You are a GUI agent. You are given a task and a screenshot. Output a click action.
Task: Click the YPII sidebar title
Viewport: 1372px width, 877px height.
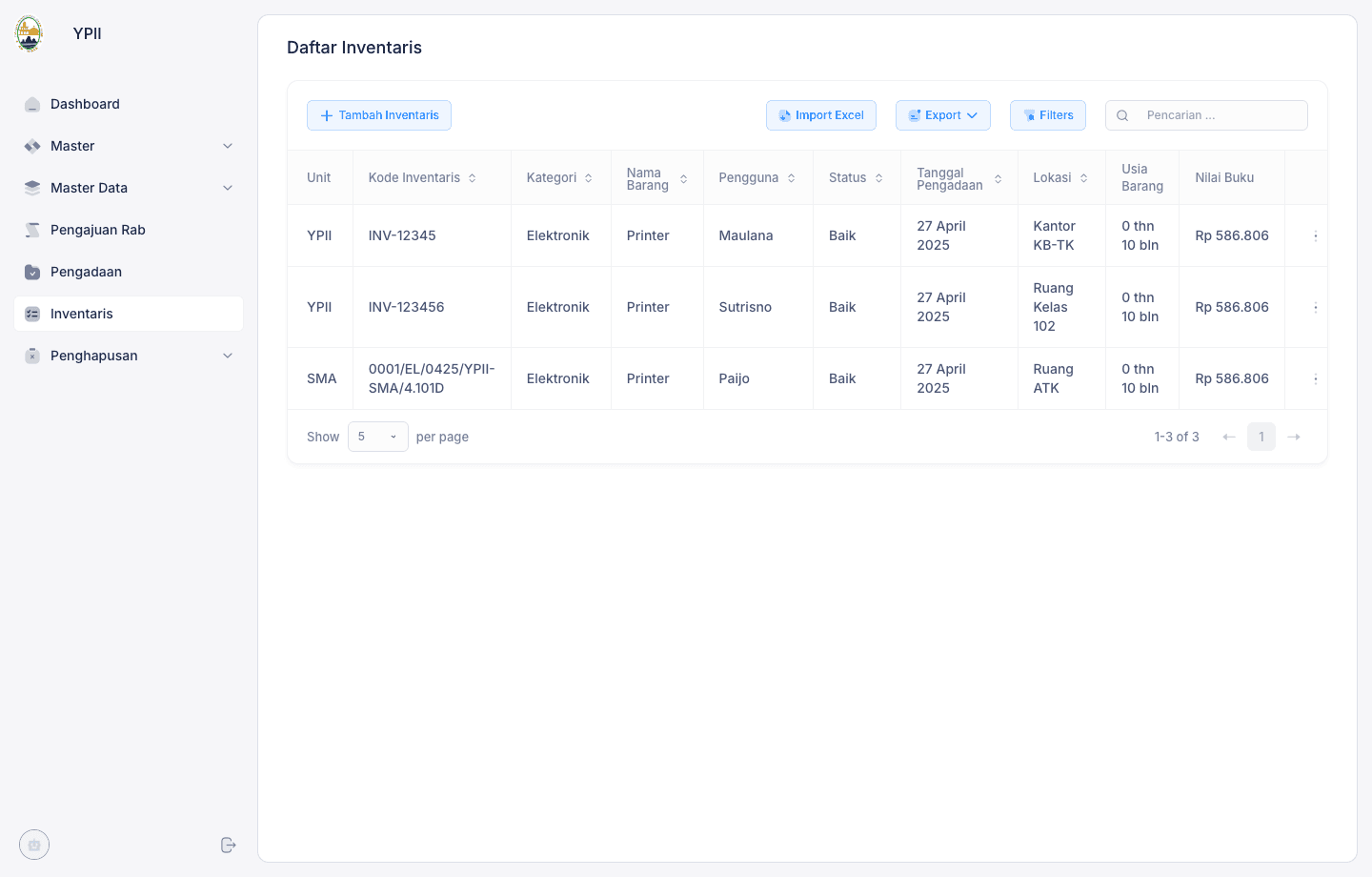point(88,33)
